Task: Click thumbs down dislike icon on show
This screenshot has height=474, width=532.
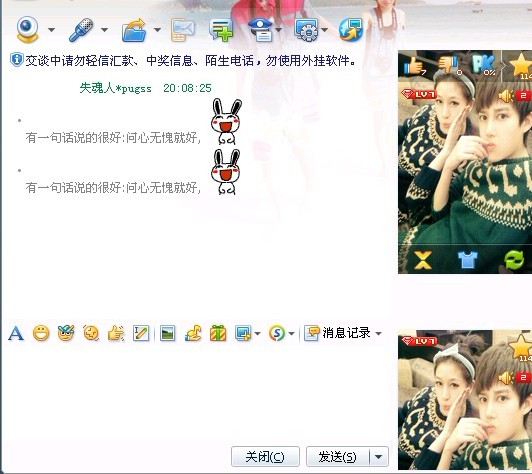Action: point(450,65)
